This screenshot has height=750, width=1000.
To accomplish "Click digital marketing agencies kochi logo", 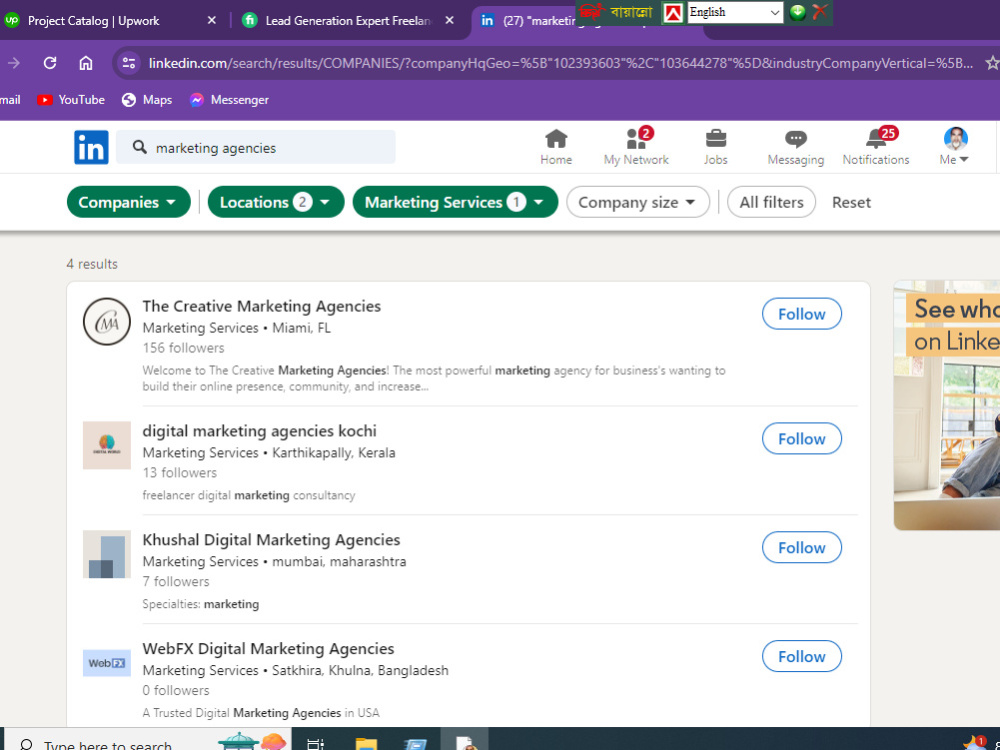I will click(x=107, y=445).
